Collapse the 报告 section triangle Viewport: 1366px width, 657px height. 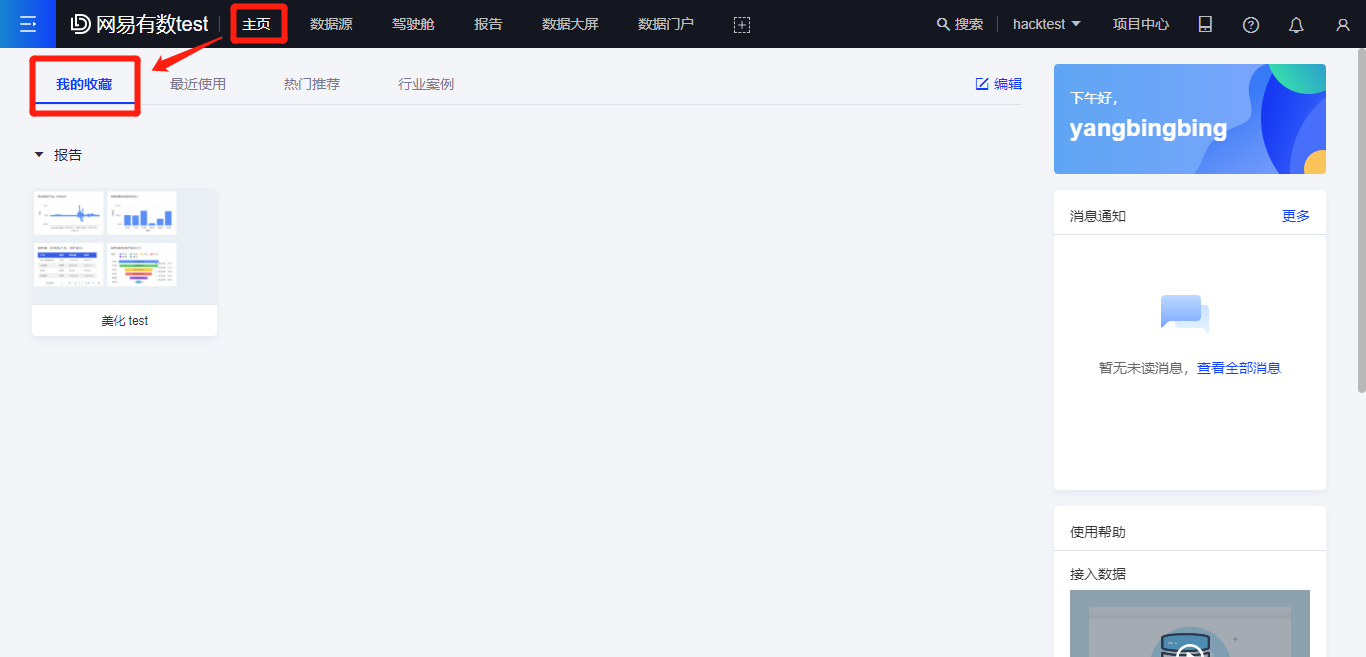(39, 155)
